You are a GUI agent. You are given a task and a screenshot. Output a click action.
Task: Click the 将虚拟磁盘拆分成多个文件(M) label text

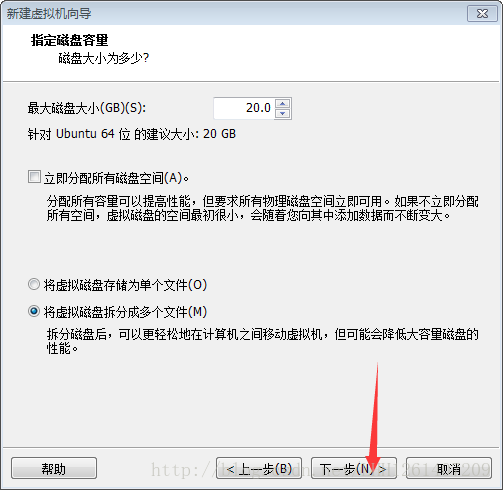[x=125, y=312]
